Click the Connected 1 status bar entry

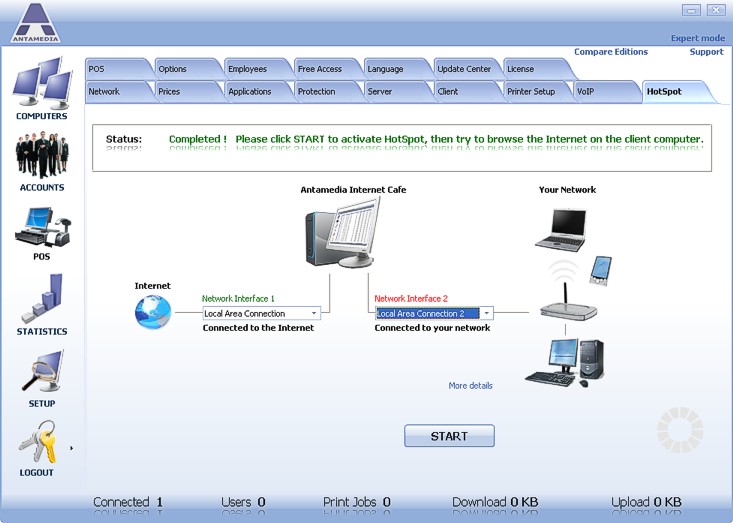click(x=128, y=502)
